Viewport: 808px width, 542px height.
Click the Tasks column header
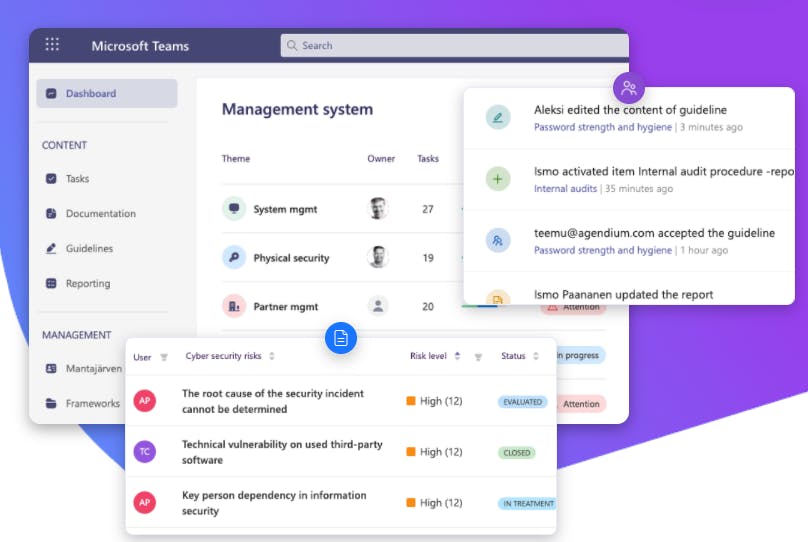coord(428,159)
